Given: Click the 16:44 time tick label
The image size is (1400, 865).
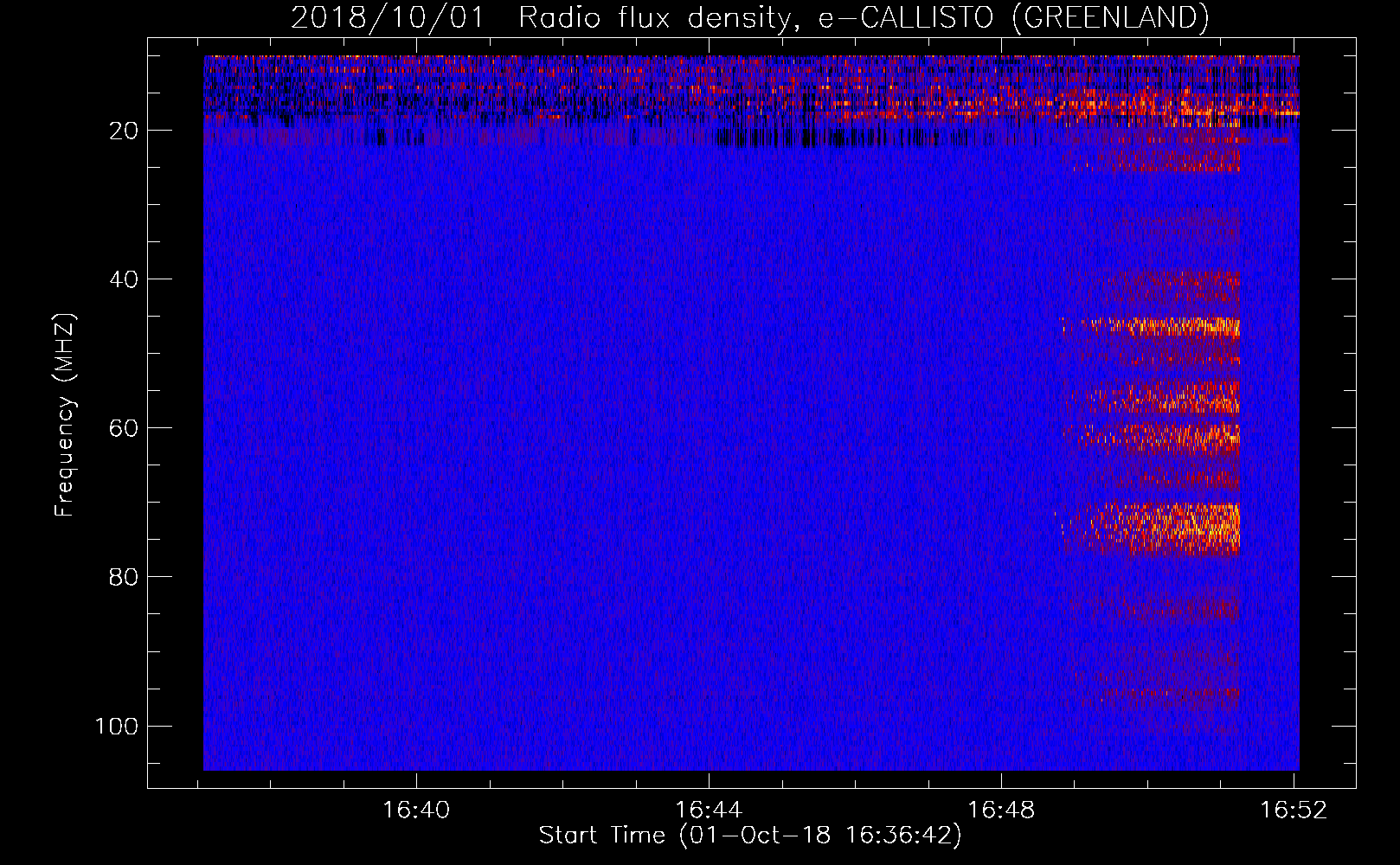Looking at the screenshot, I should [709, 811].
